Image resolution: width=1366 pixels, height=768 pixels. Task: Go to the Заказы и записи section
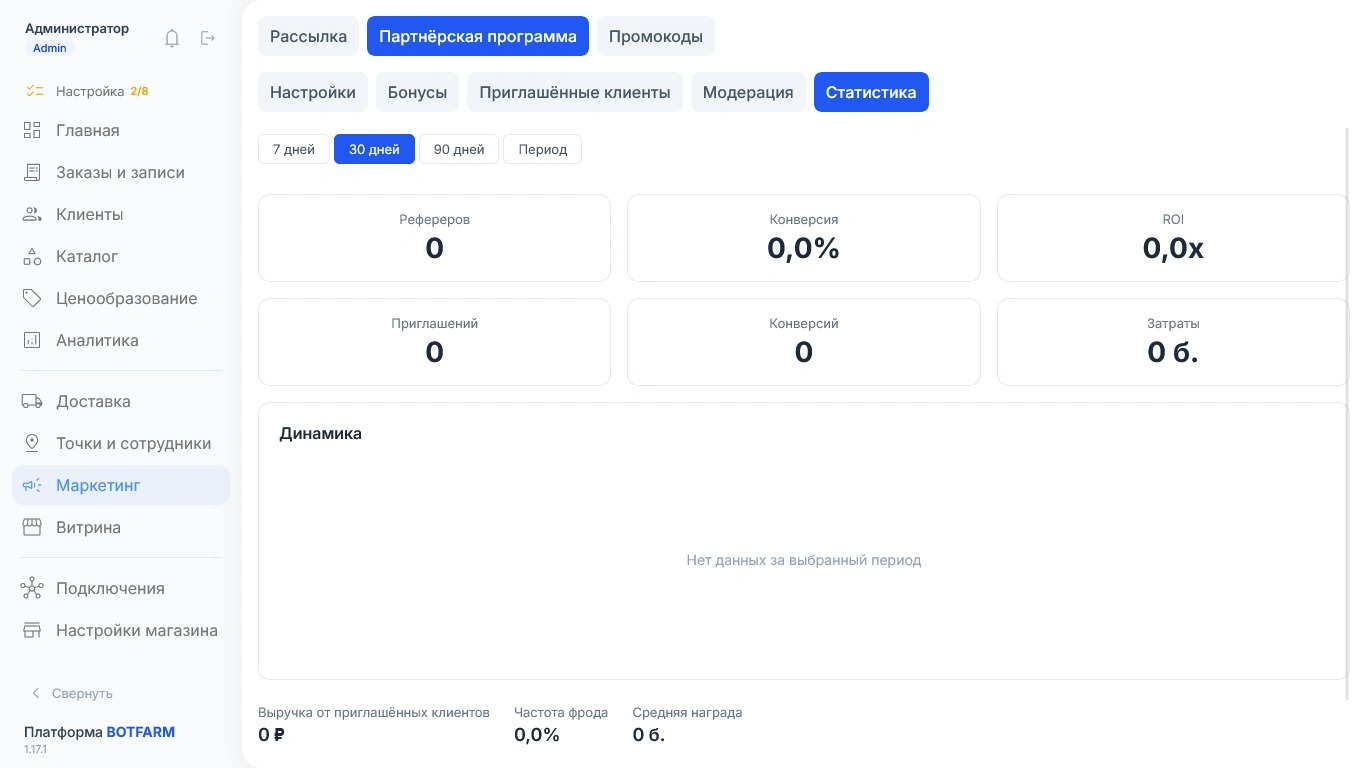121,172
